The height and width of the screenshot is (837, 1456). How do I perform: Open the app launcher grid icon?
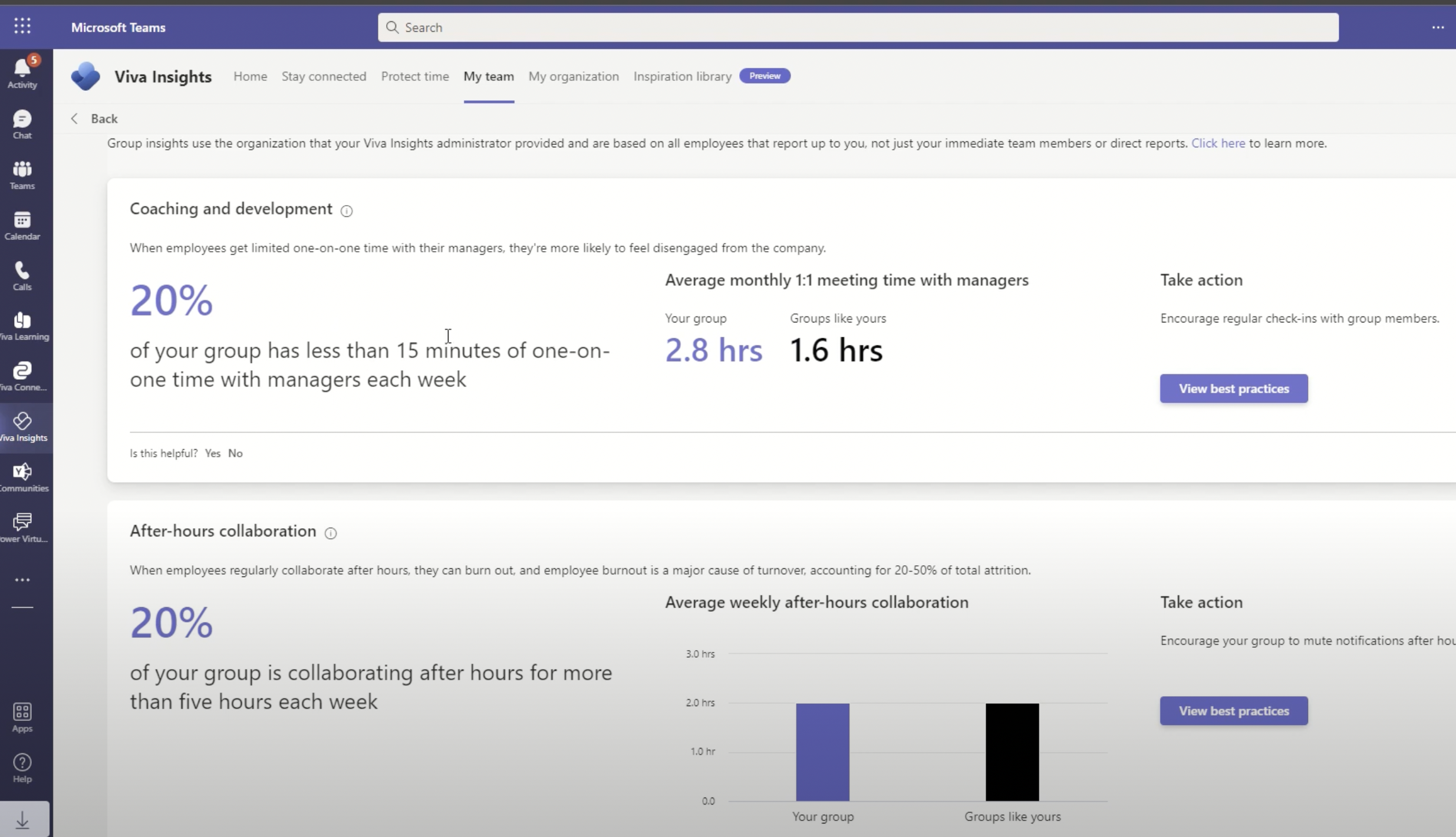click(22, 26)
